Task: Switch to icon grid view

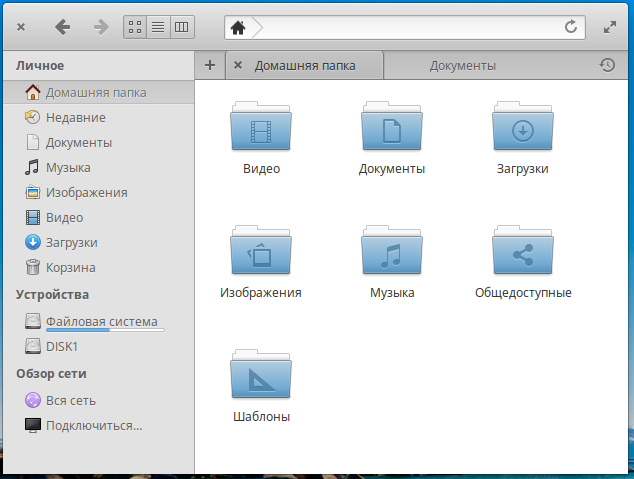Action: point(135,27)
